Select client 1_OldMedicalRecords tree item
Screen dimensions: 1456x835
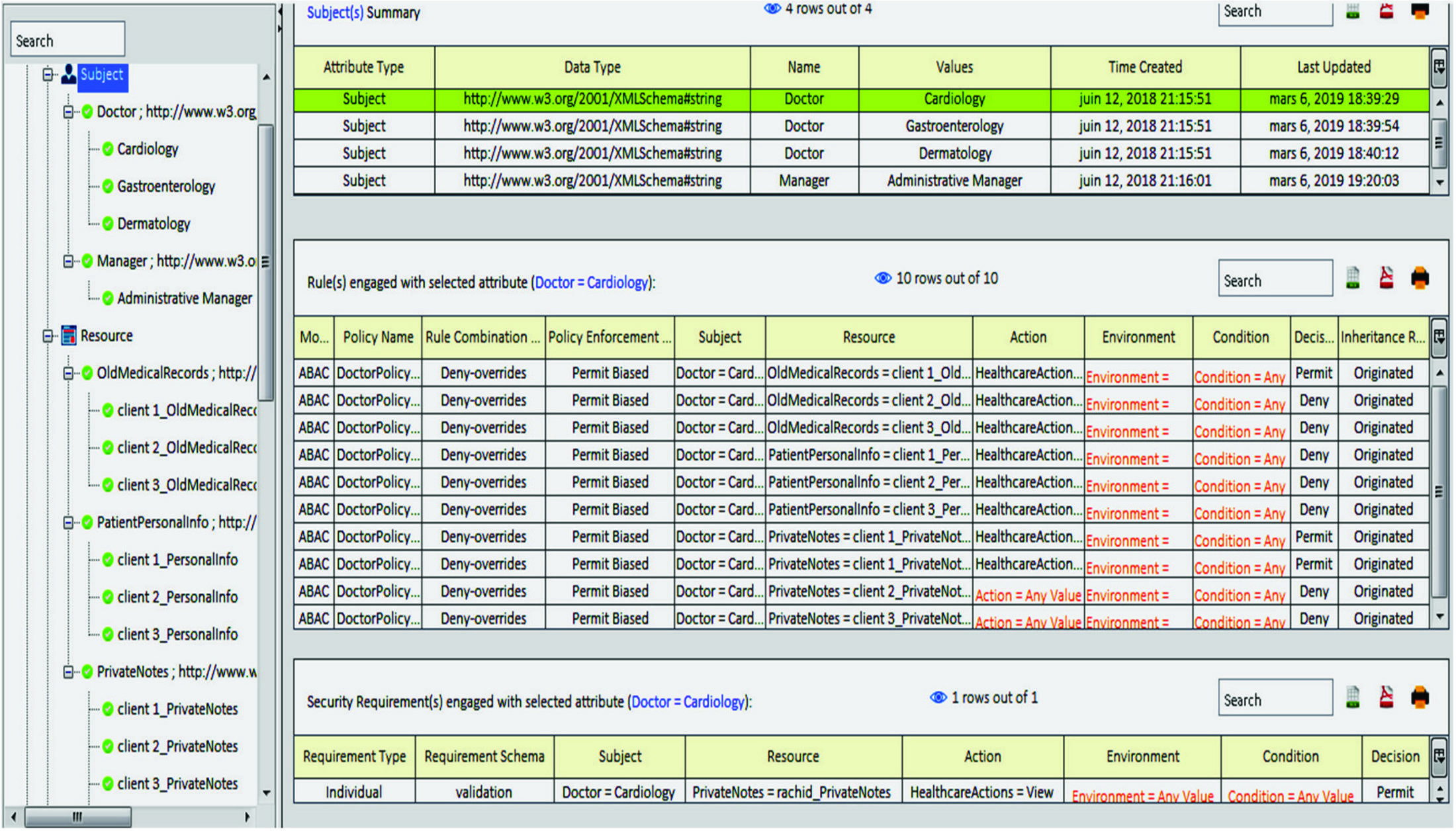tap(187, 410)
